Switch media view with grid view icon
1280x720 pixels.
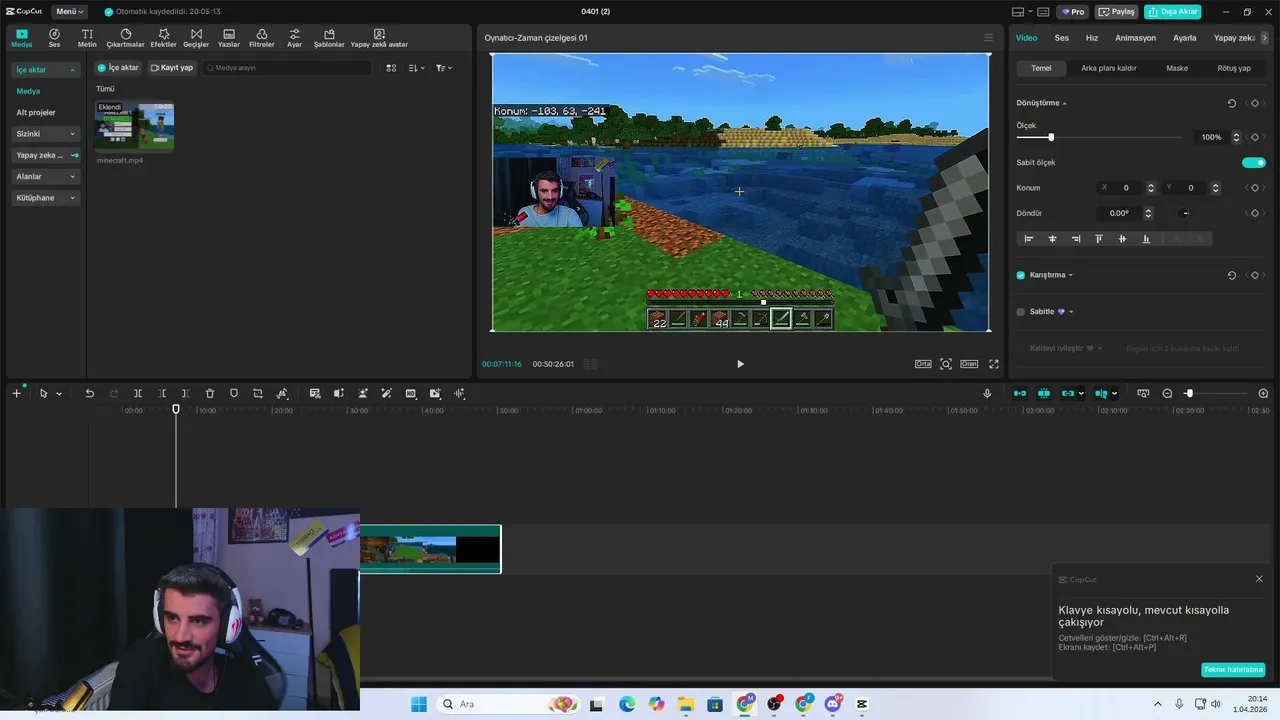[391, 68]
